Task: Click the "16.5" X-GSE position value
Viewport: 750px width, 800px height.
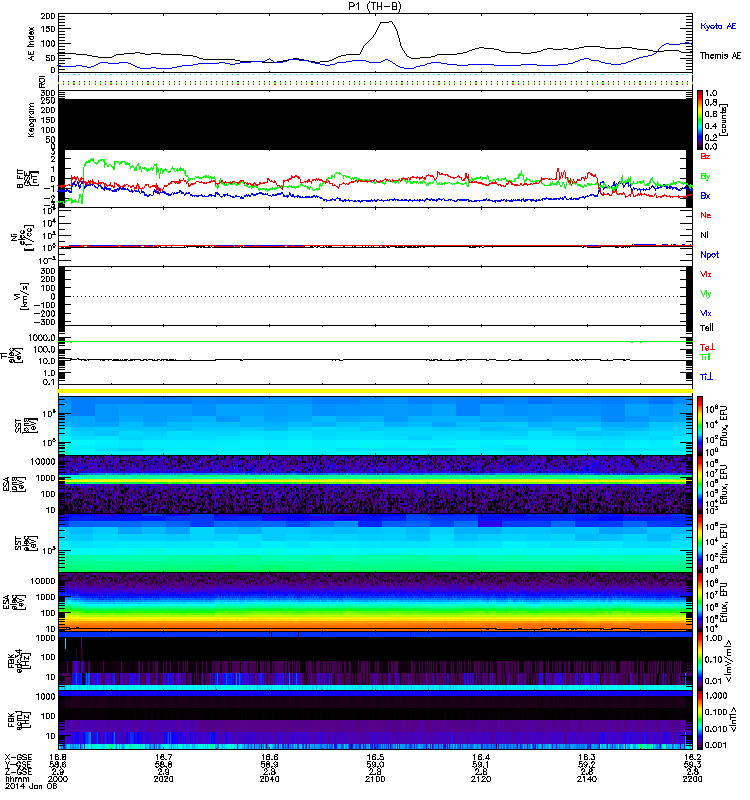Action: [x=375, y=757]
